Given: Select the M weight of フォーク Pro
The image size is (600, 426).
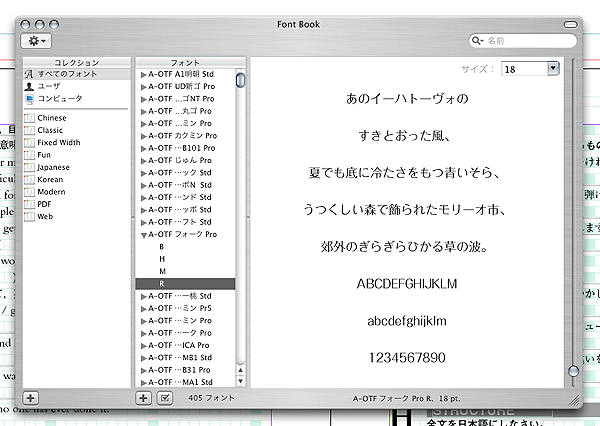Looking at the screenshot, I should 186,271.
